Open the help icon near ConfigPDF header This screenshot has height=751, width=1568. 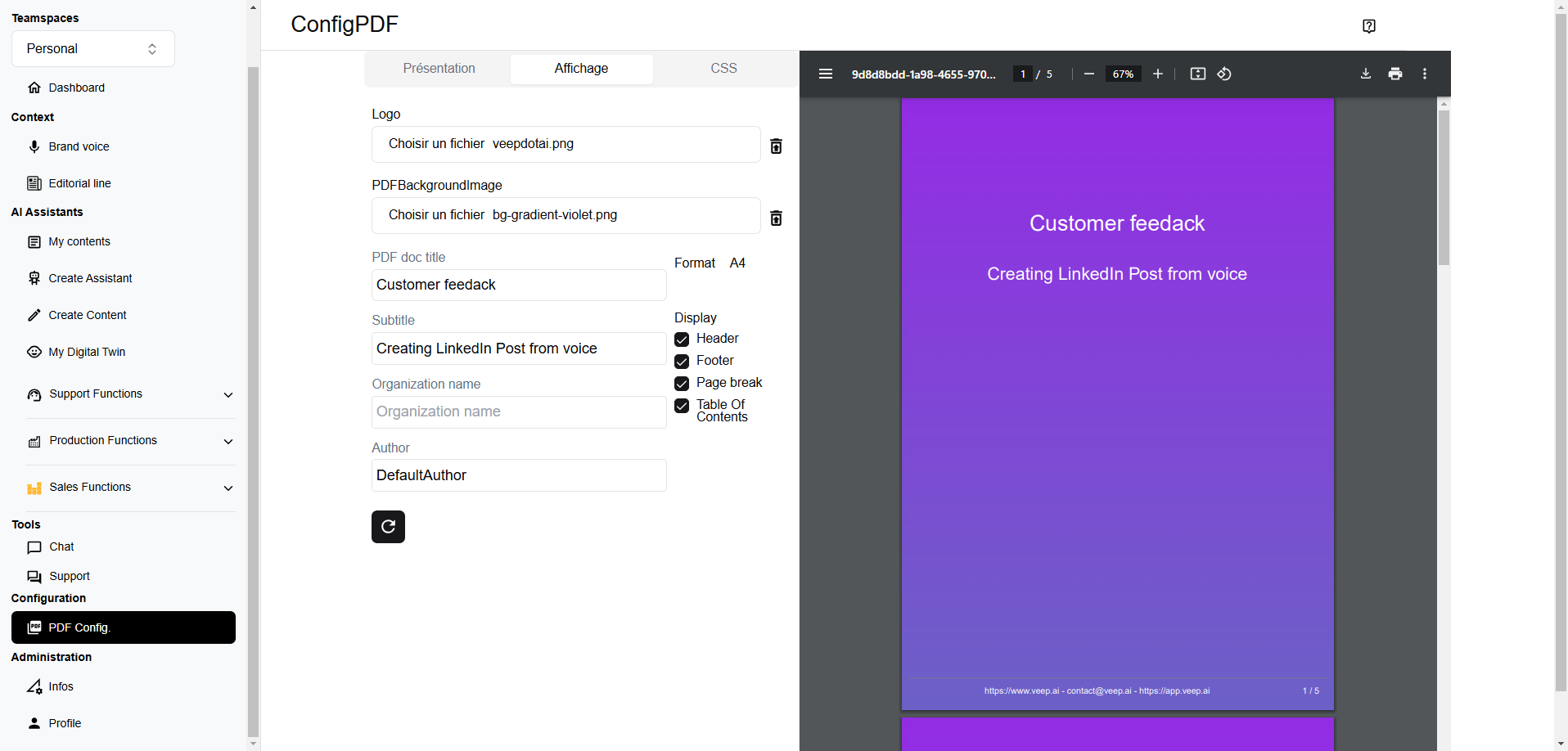coord(1368,26)
